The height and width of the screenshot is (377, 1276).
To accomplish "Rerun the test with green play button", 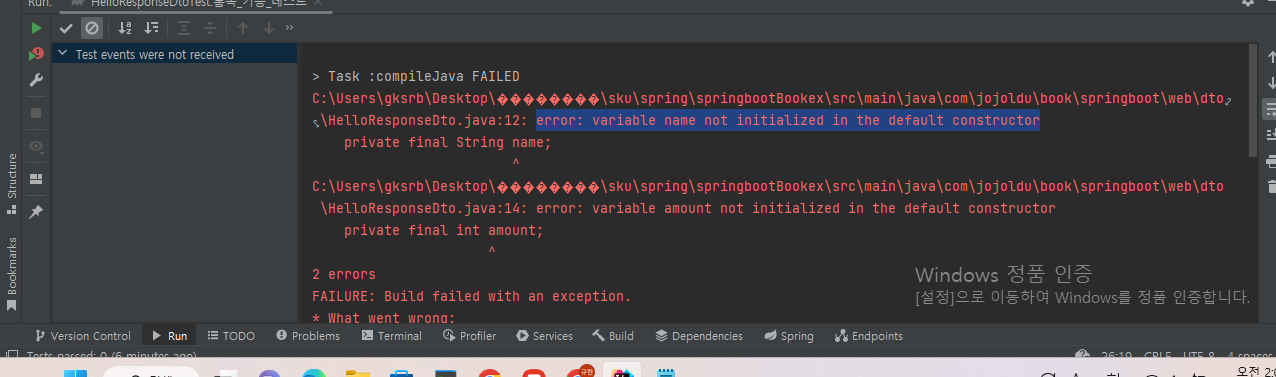I will click(x=36, y=28).
